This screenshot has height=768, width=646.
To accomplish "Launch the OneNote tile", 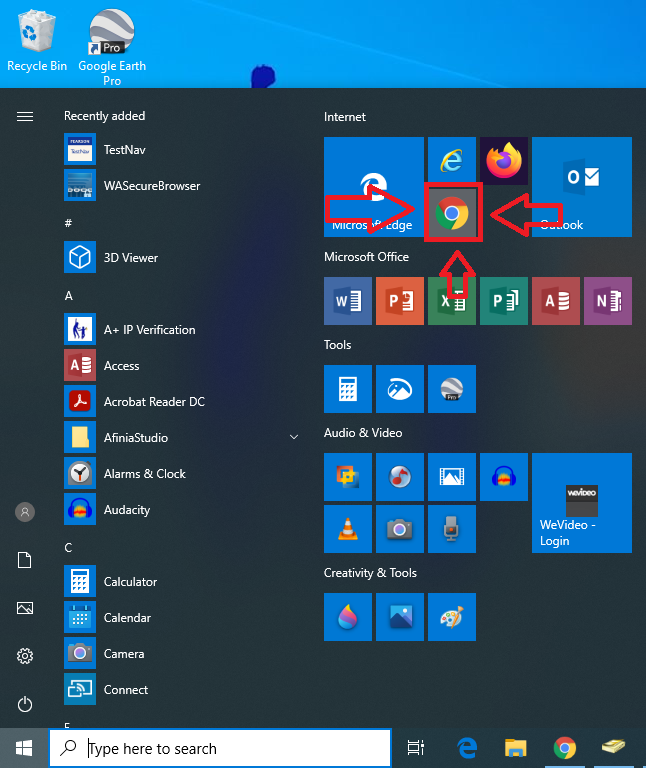I will tap(608, 301).
